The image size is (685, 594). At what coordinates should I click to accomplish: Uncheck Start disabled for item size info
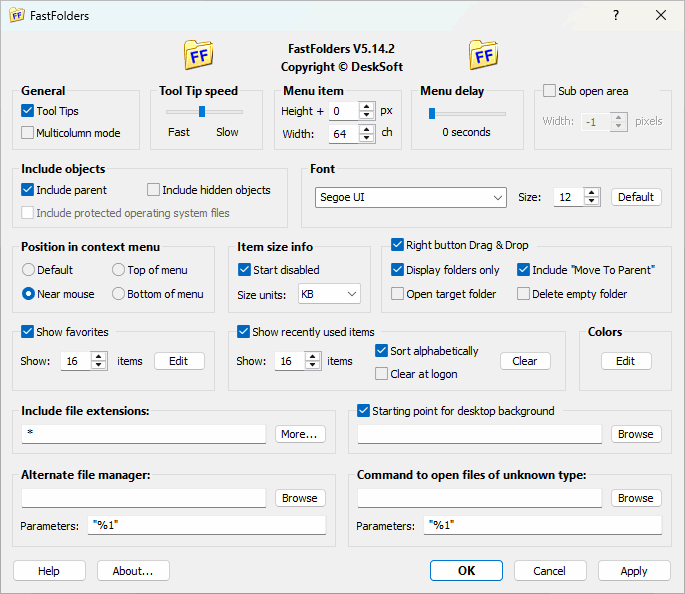pyautogui.click(x=244, y=269)
